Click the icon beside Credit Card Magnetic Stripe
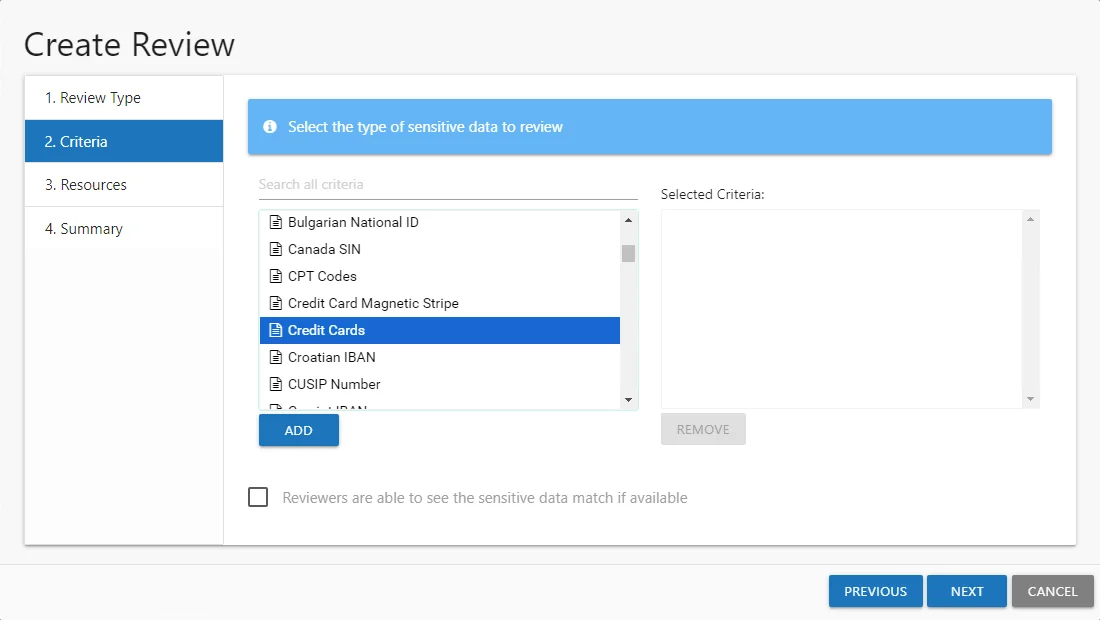 click(276, 303)
